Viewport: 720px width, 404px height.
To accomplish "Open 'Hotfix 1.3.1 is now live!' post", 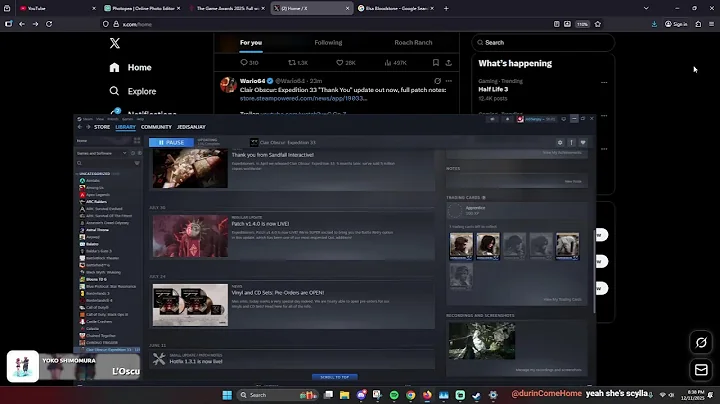I will tap(196, 362).
